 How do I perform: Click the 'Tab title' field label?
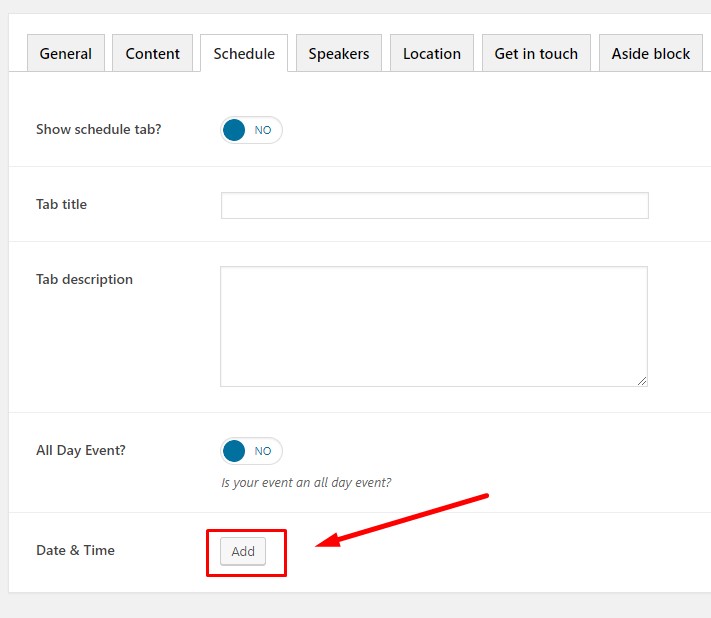pyautogui.click(x=61, y=204)
